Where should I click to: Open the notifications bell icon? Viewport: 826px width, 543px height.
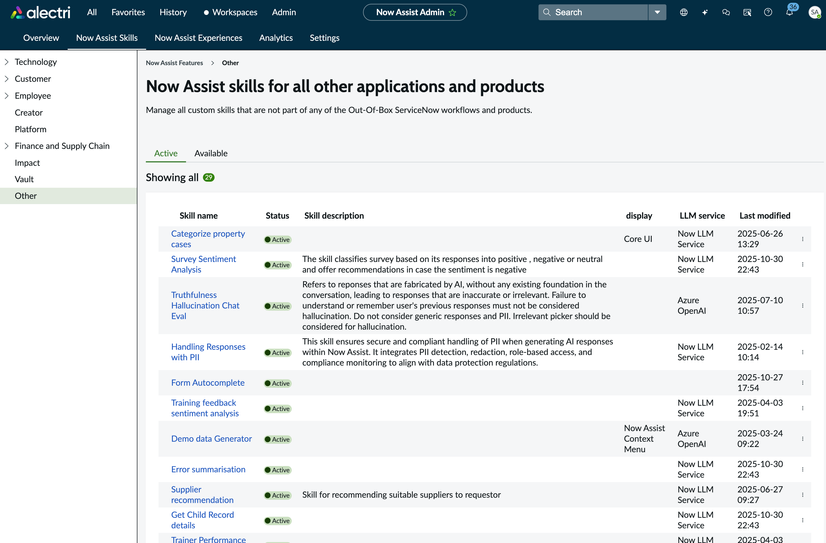point(789,13)
